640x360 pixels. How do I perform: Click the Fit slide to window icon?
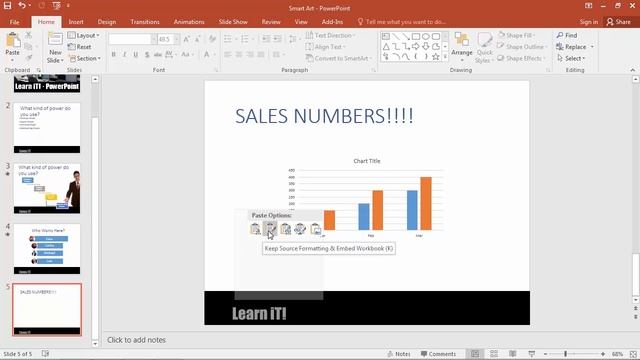tap(633, 354)
